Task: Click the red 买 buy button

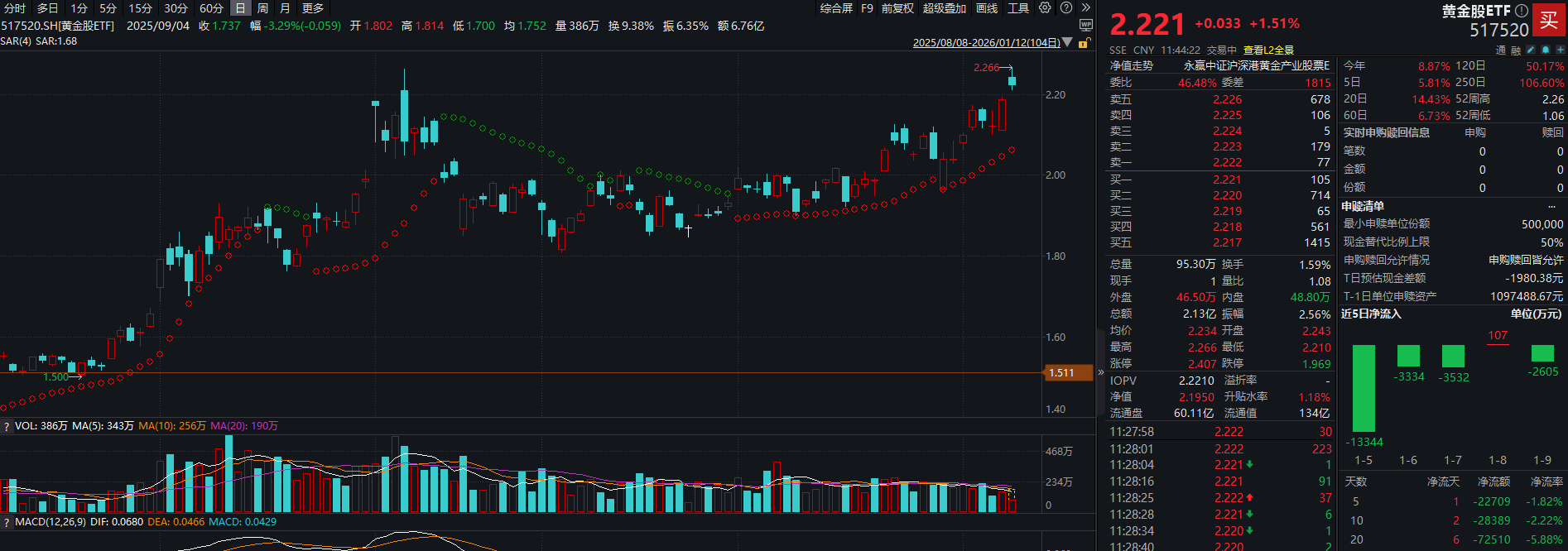Action: tap(1549, 18)
